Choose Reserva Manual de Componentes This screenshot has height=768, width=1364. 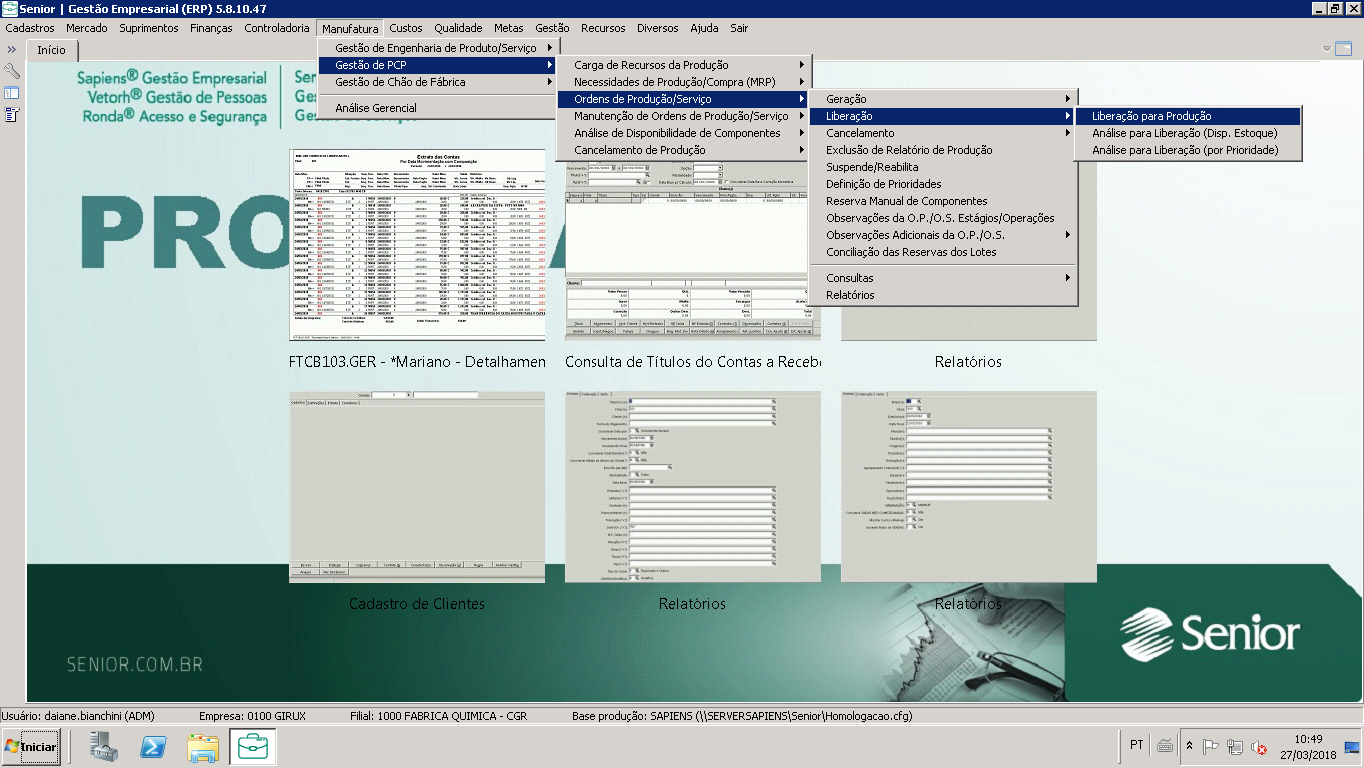tap(943, 201)
